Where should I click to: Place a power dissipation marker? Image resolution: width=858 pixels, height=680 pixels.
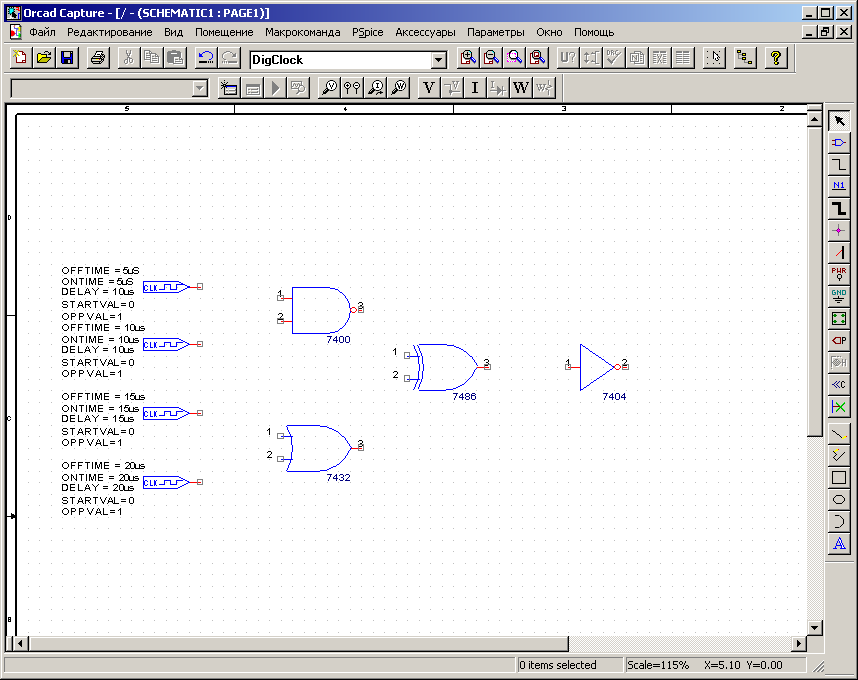click(x=398, y=88)
